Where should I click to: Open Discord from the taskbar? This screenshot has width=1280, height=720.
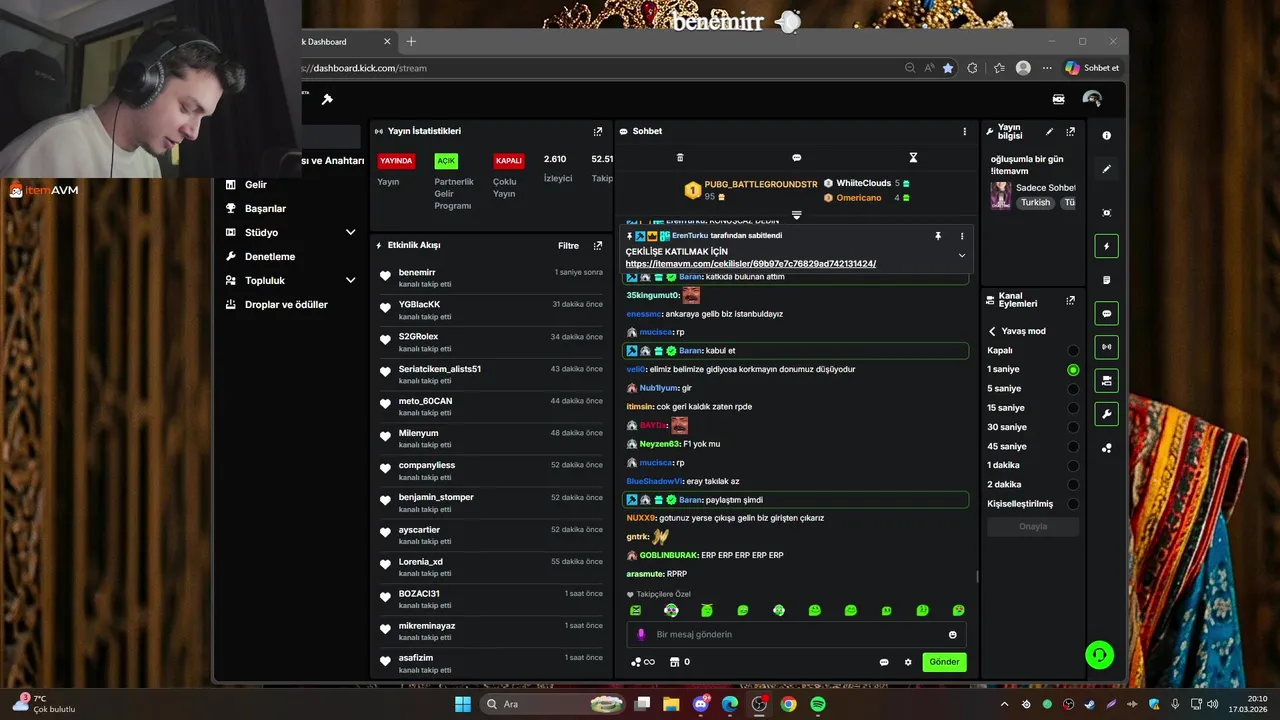700,704
